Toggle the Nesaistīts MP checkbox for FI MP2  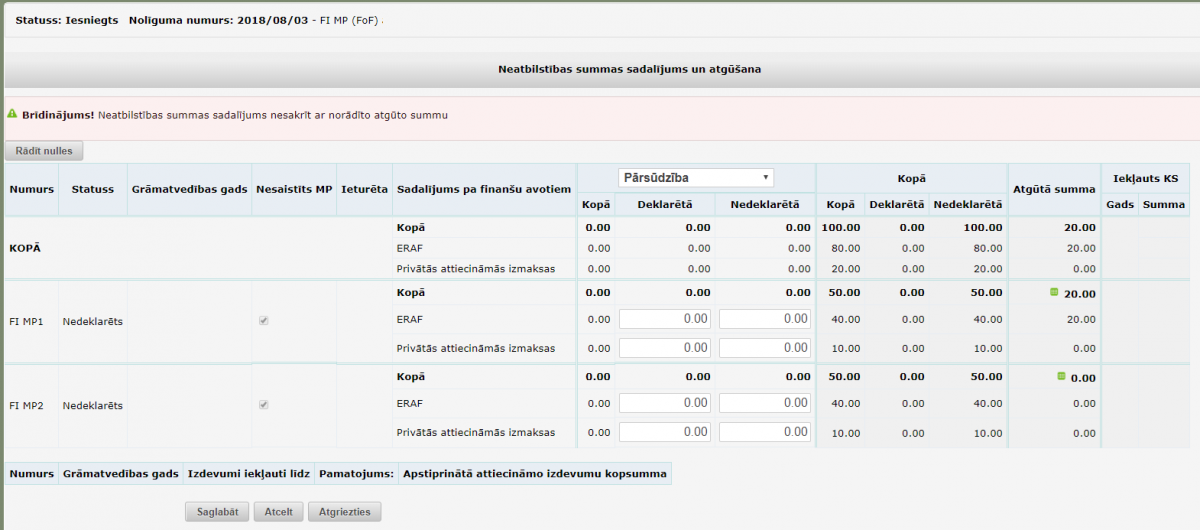[x=264, y=405]
